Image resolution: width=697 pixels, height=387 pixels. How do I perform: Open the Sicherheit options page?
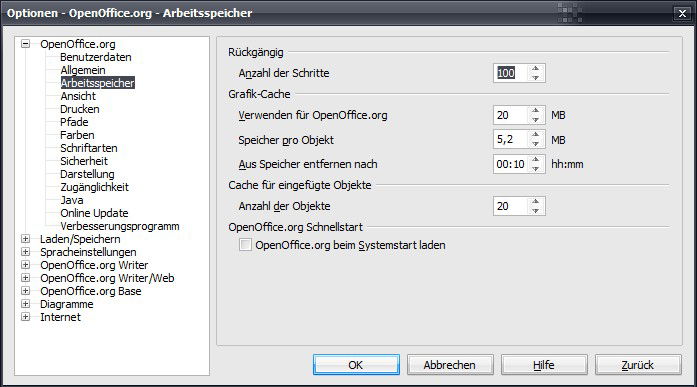pyautogui.click(x=84, y=161)
